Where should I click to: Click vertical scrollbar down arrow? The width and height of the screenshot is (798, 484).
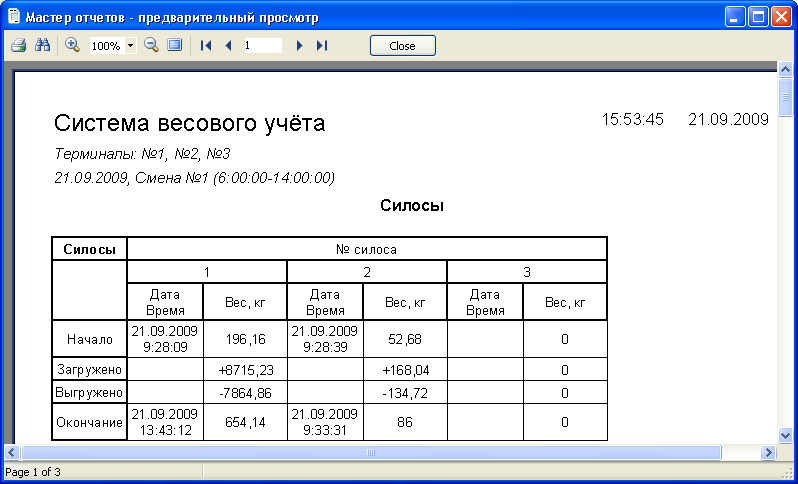click(786, 436)
